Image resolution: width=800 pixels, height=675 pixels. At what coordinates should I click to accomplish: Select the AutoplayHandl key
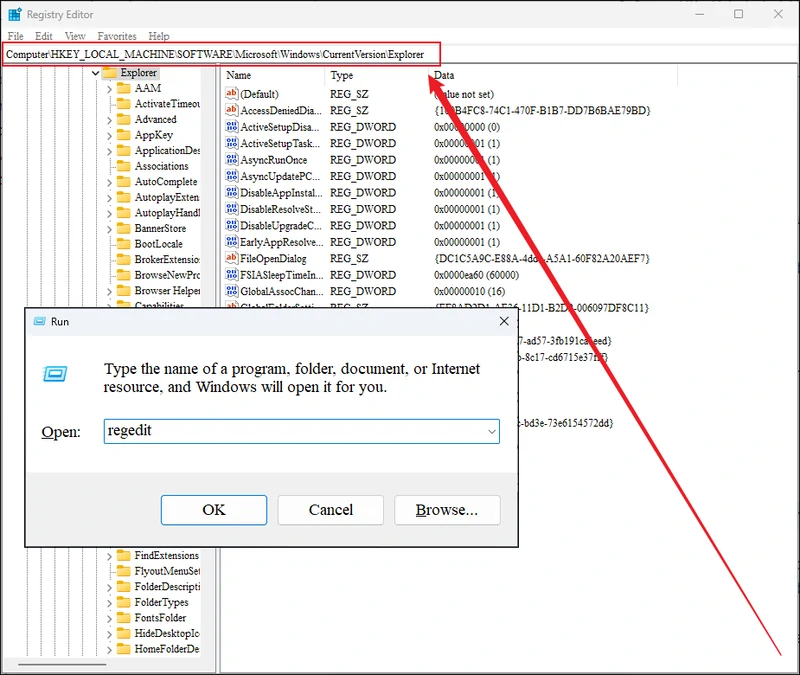167,213
